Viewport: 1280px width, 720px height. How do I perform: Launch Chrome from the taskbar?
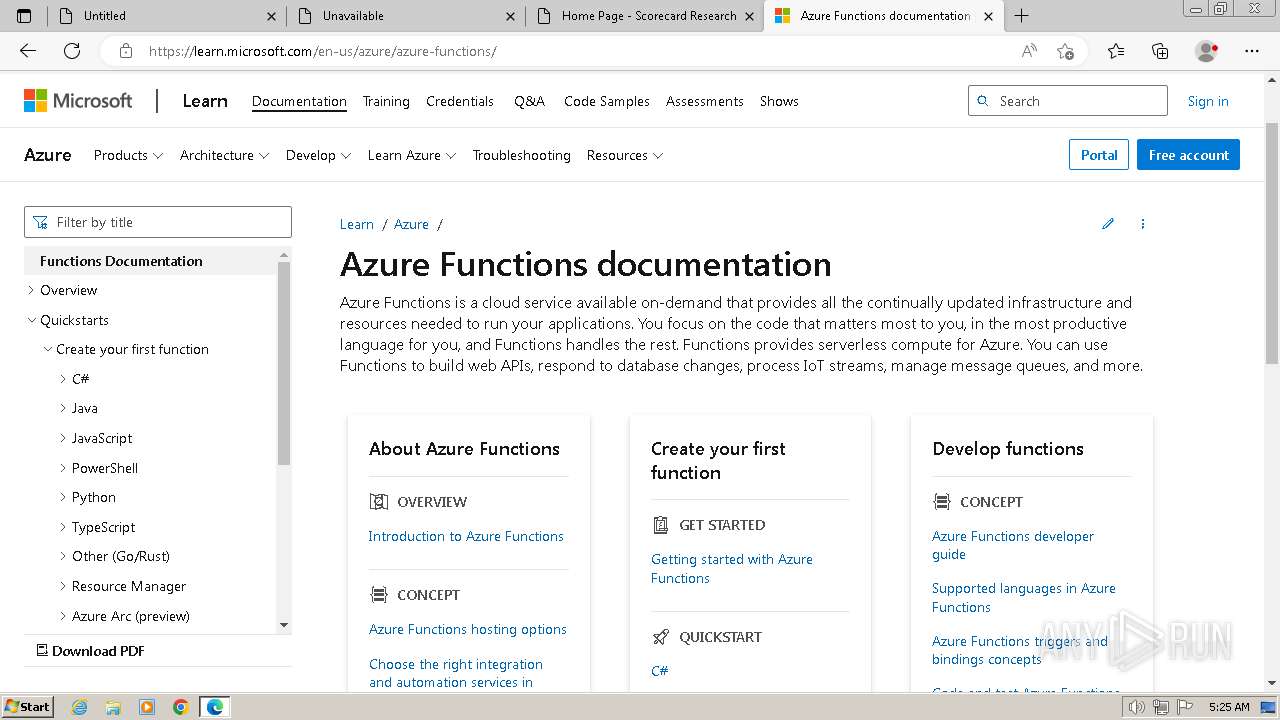(x=181, y=707)
